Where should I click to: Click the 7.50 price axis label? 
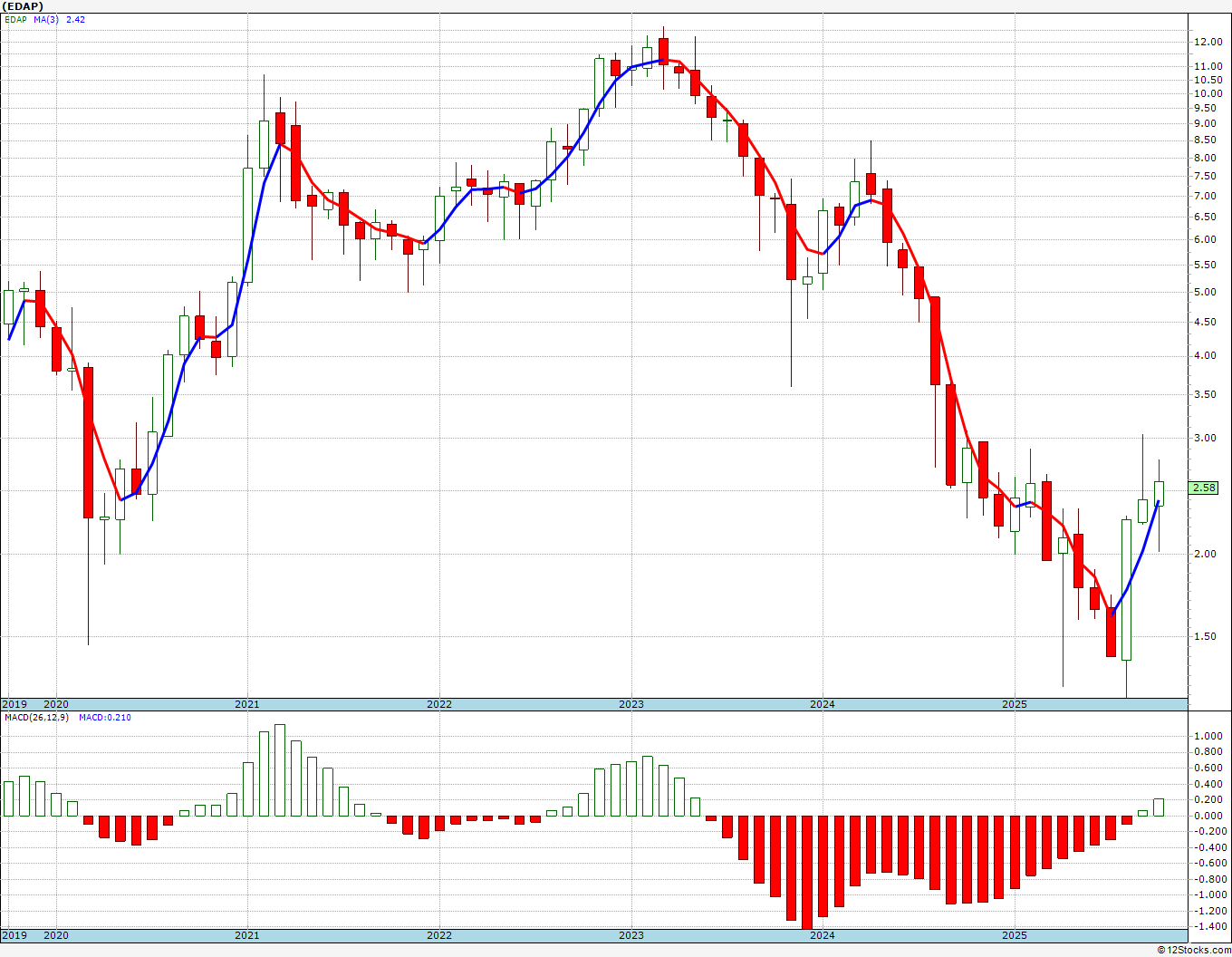click(x=1207, y=176)
